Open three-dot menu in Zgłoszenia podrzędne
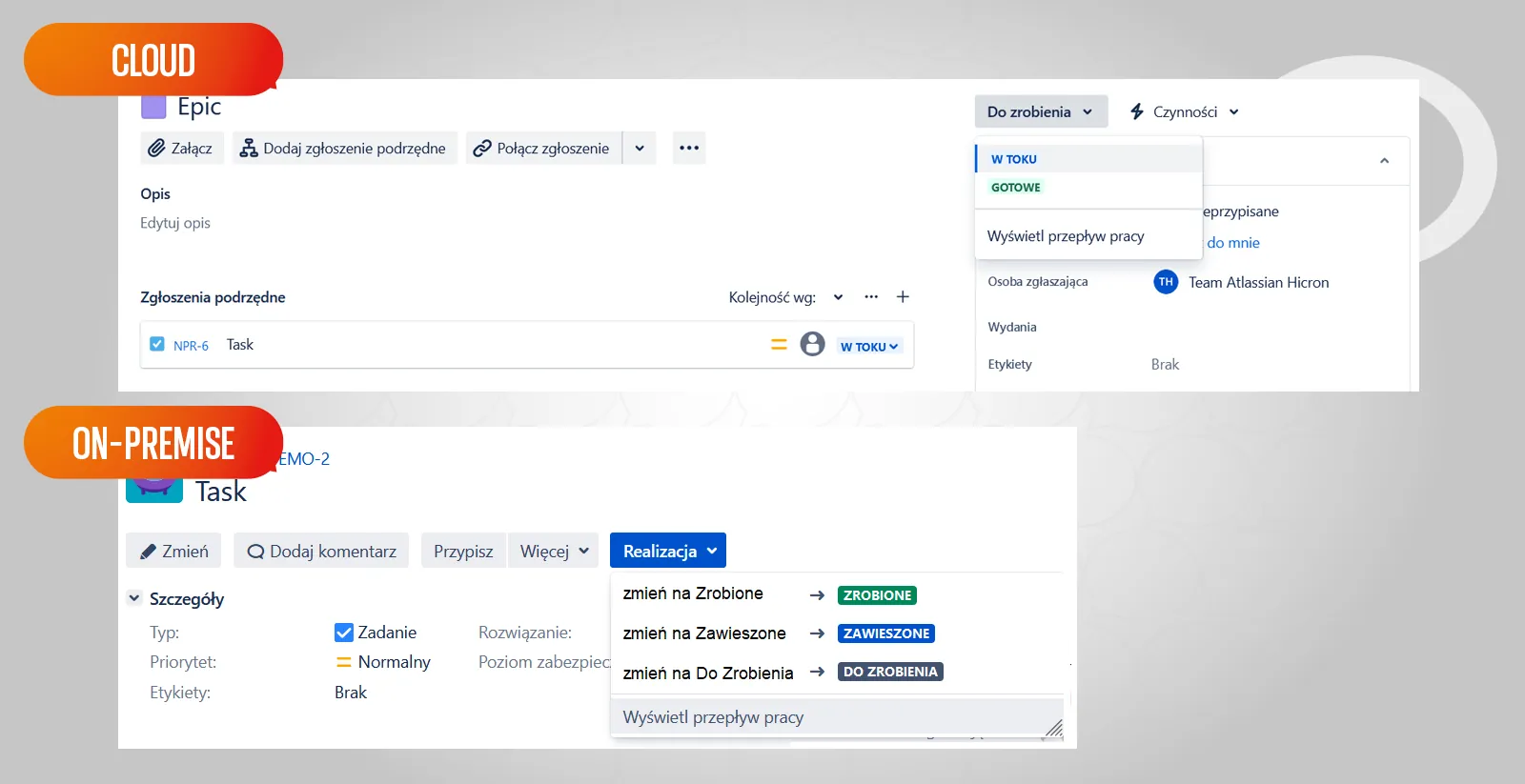 coord(871,297)
